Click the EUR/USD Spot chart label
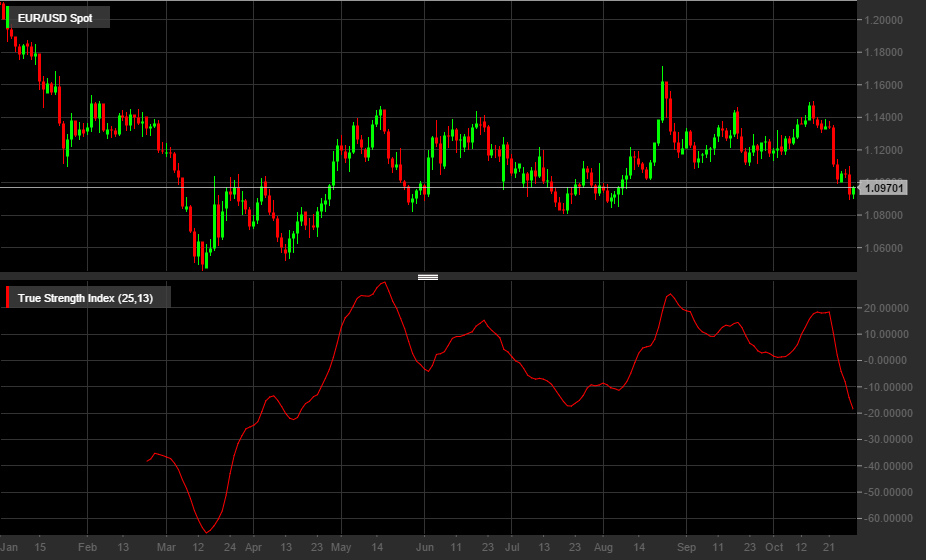Screen dimensions: 926x560 coord(55,18)
